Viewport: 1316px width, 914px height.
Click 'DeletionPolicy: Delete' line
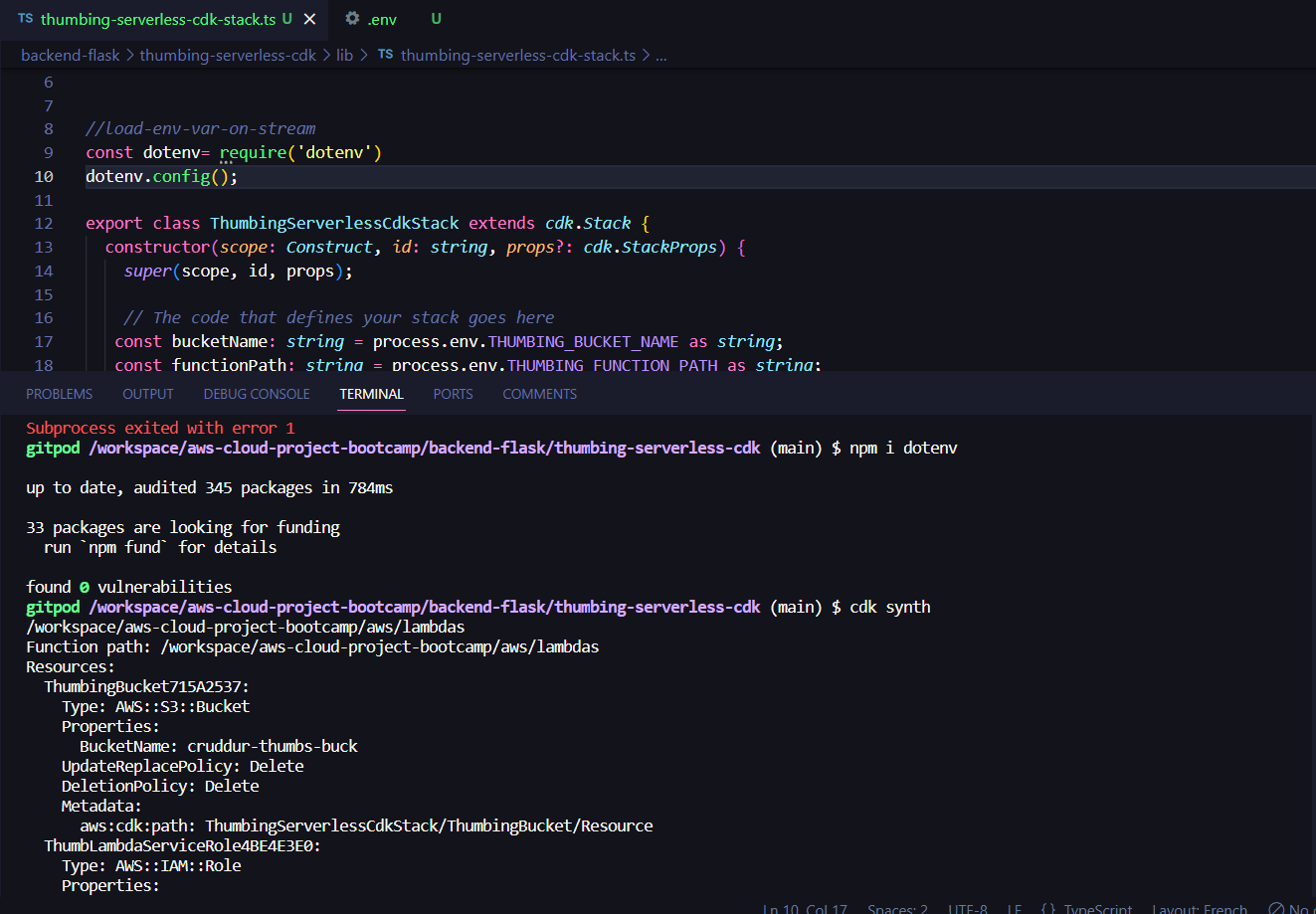[x=160, y=787]
